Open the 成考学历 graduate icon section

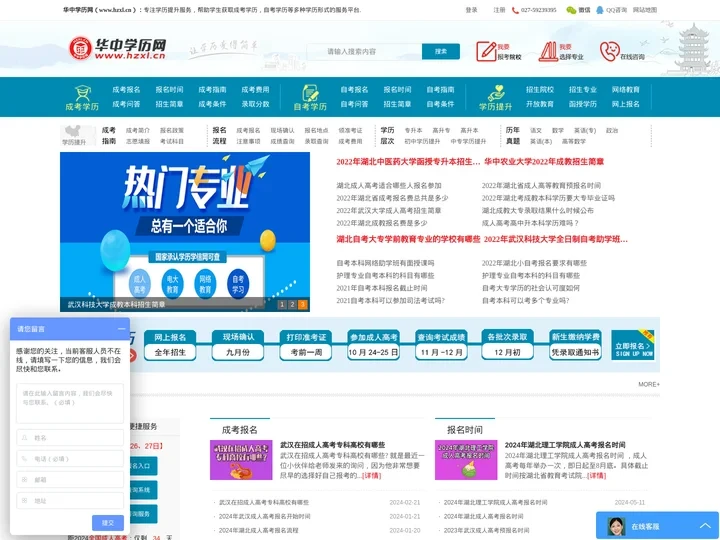click(x=82, y=97)
